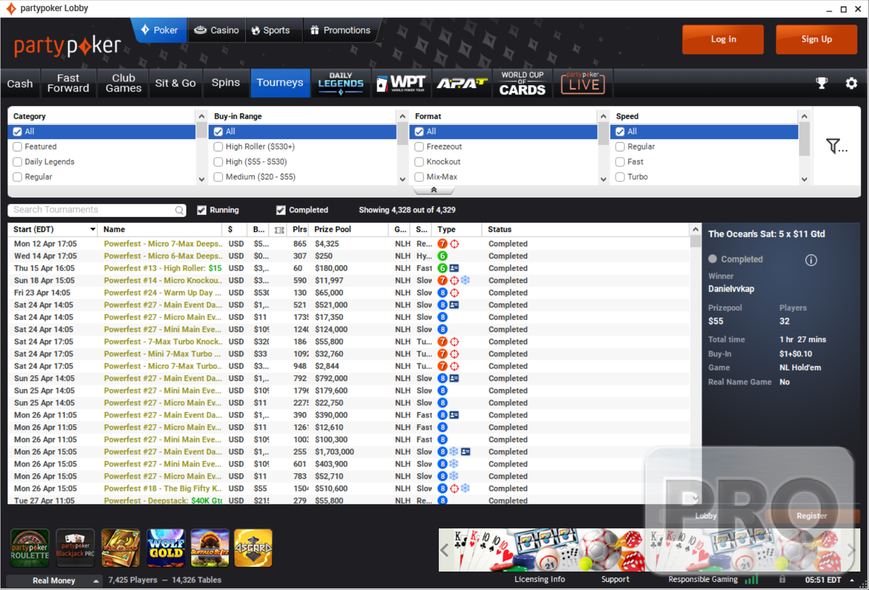Screen dimensions: 869x590
Task: Launch the Blackjack Pro game icon
Action: [75, 548]
